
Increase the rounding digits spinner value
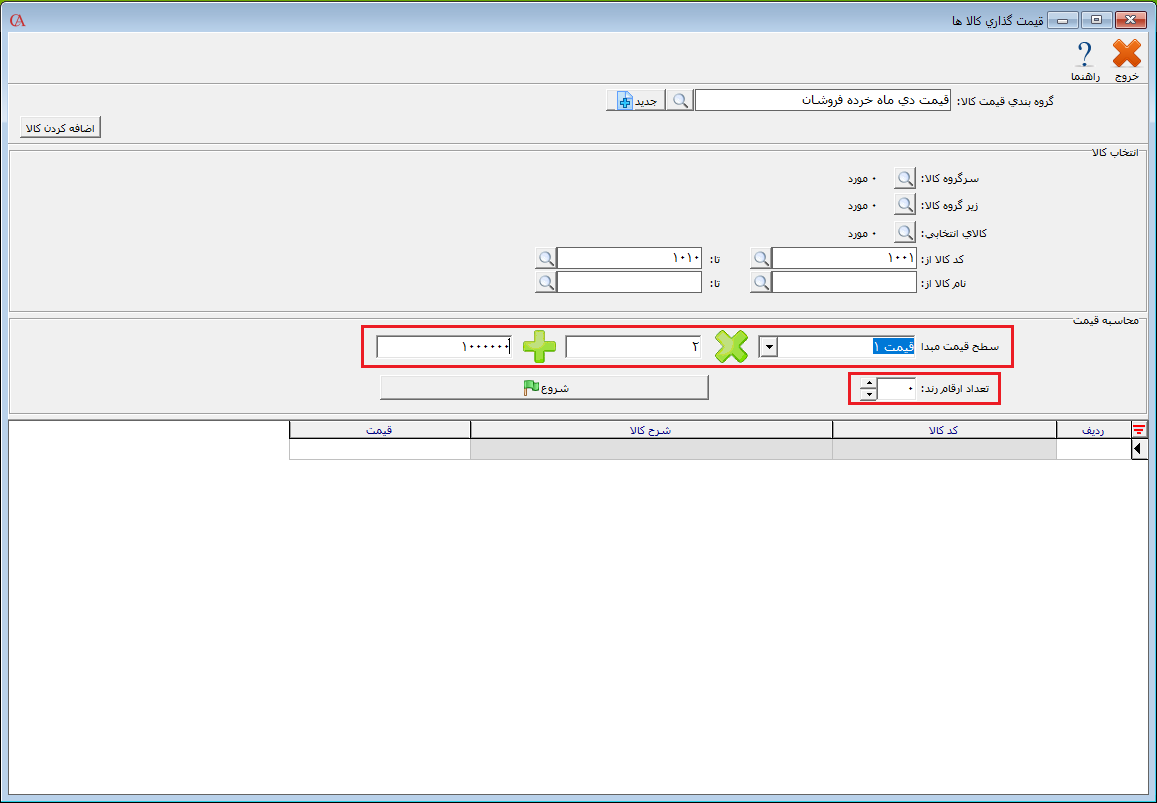(x=868, y=383)
